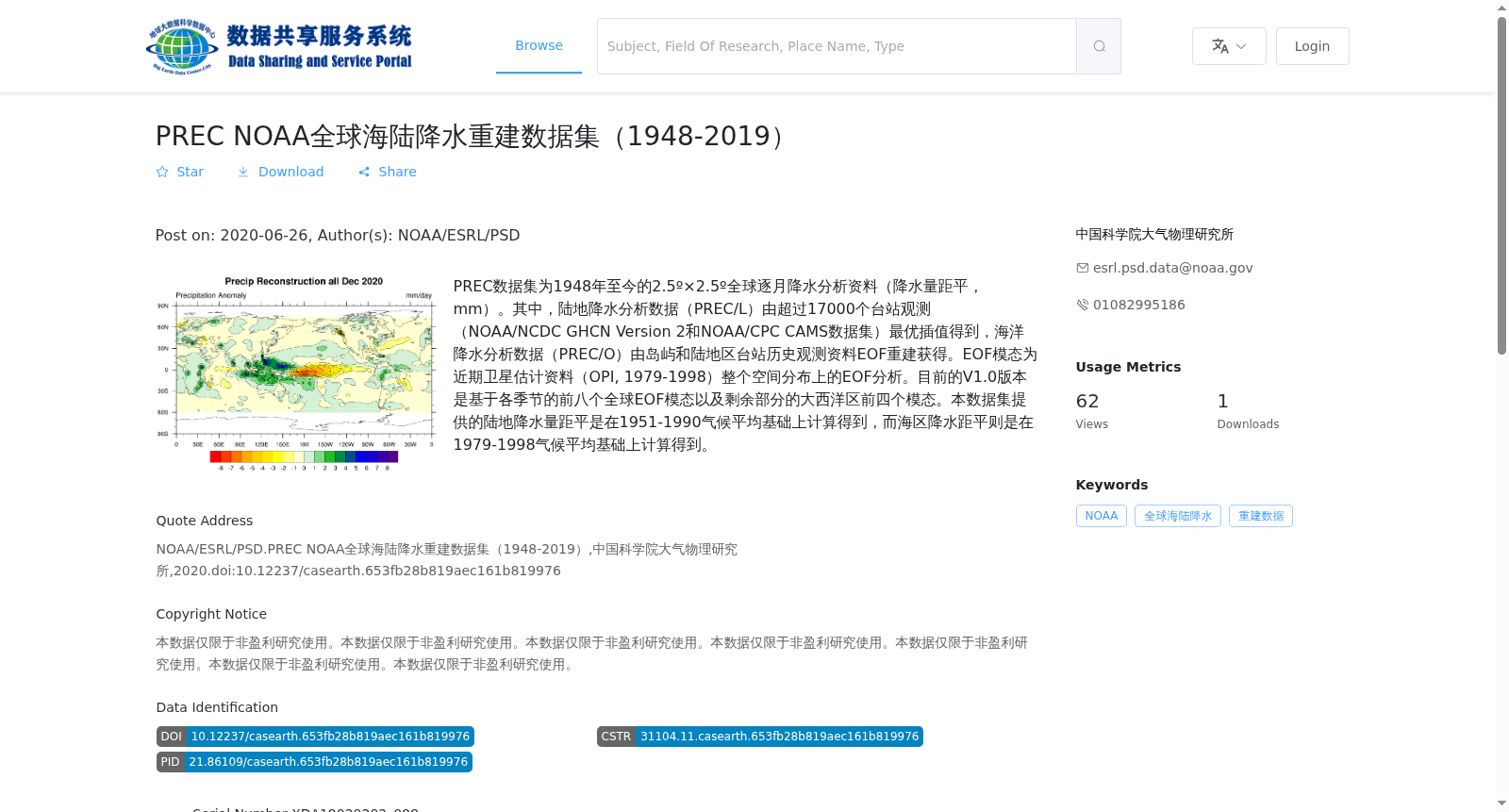Click the Star link text
Screen dimensions: 1509x812
click(190, 172)
